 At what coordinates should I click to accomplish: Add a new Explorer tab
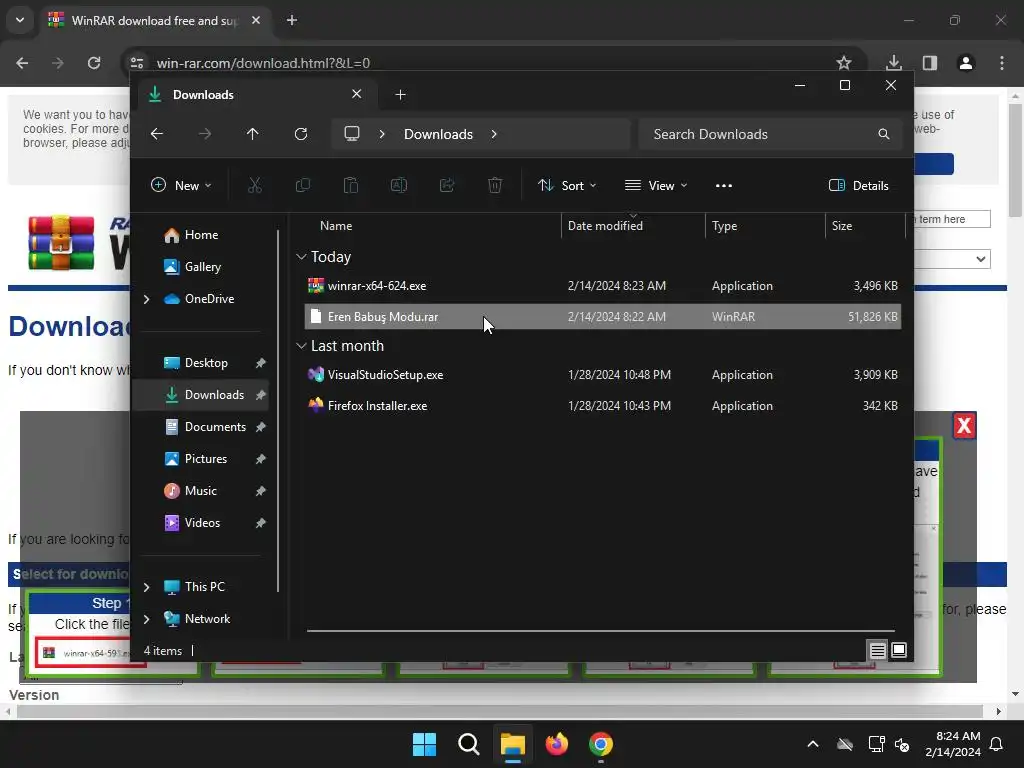coord(400,95)
